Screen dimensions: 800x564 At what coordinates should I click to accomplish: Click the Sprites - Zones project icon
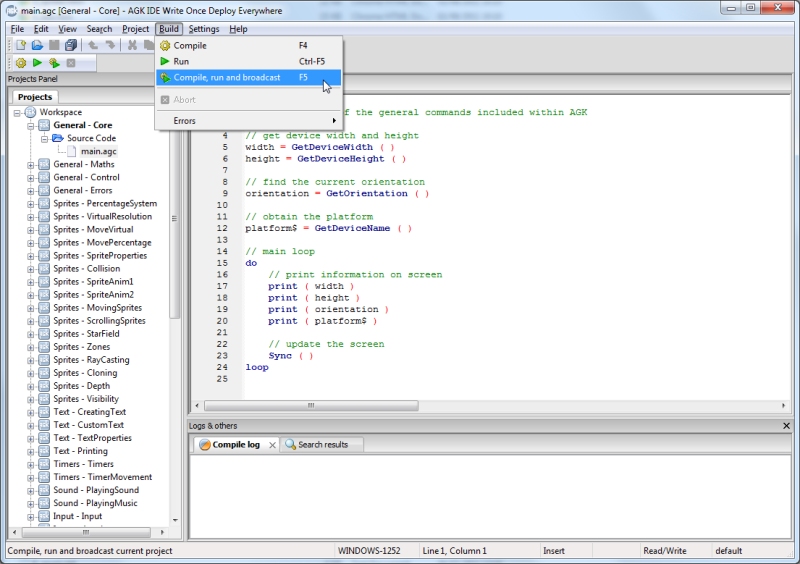44,347
